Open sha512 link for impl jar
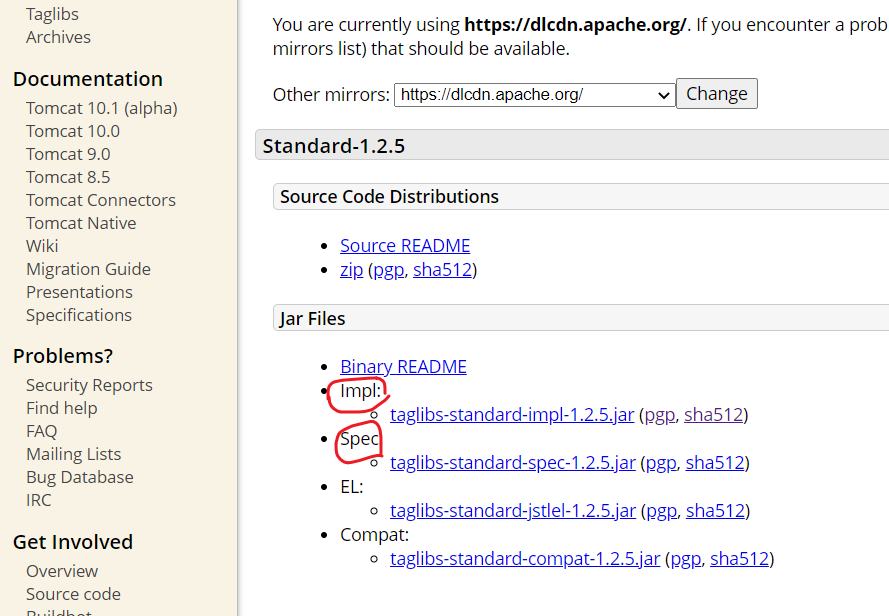Screen dimensions: 889x616 [713, 415]
